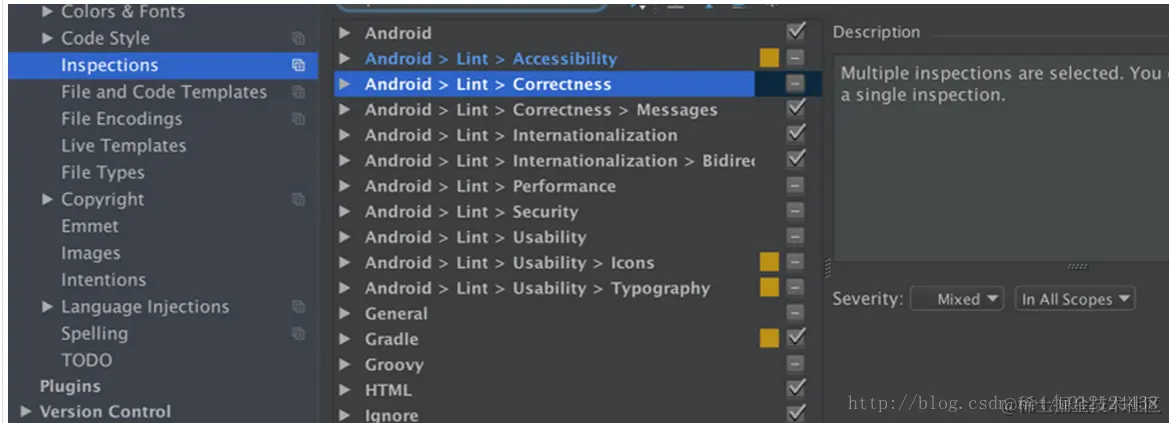Expand the Lint > Correctness group arrow
1169x423 pixels.
344,84
